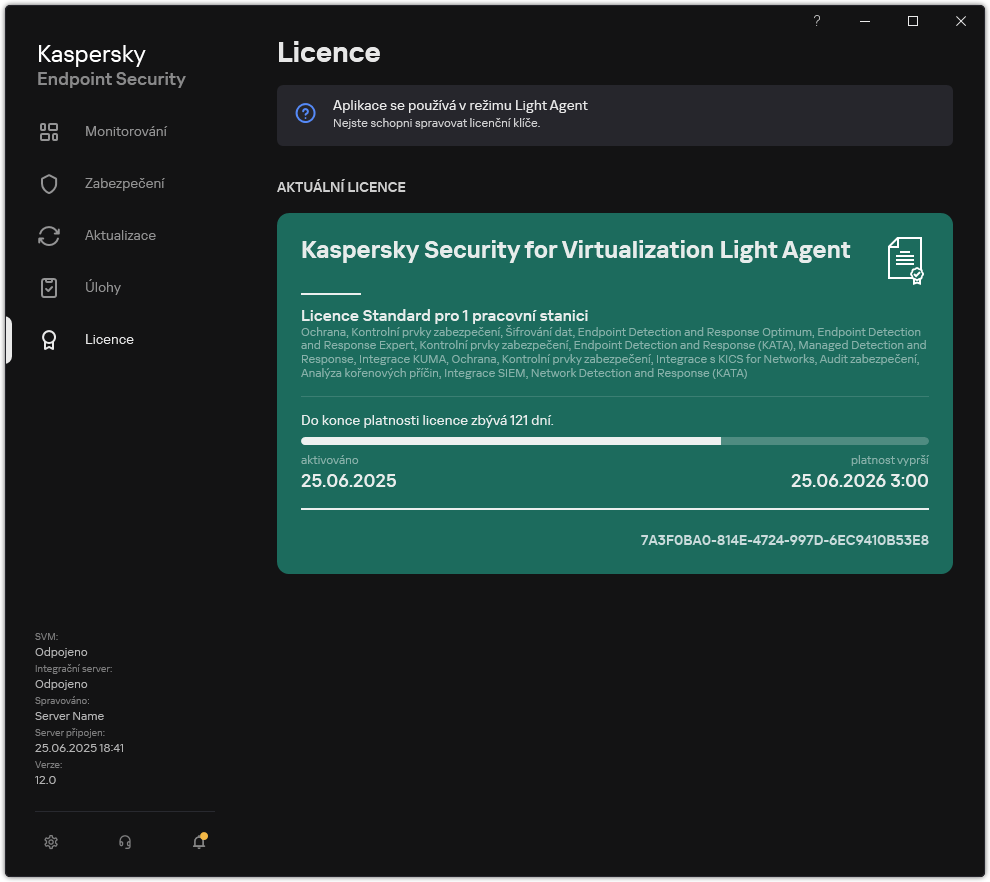This screenshot has height=882, width=990.
Task: Click the Kaspersky Endpoint Security logo
Action: [x=111, y=64]
